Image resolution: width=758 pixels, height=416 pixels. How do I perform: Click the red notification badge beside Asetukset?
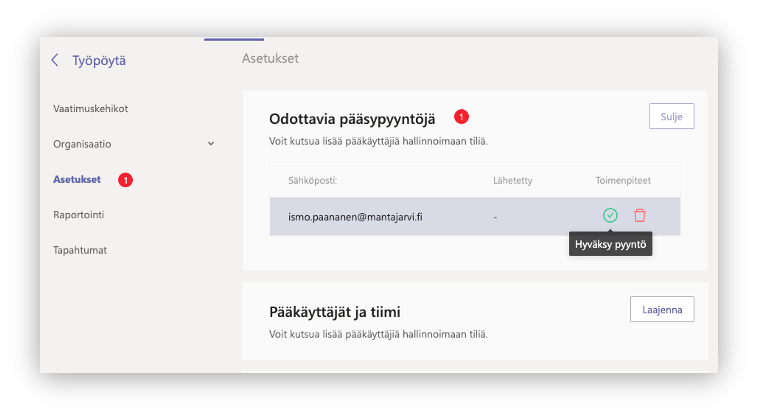125,180
